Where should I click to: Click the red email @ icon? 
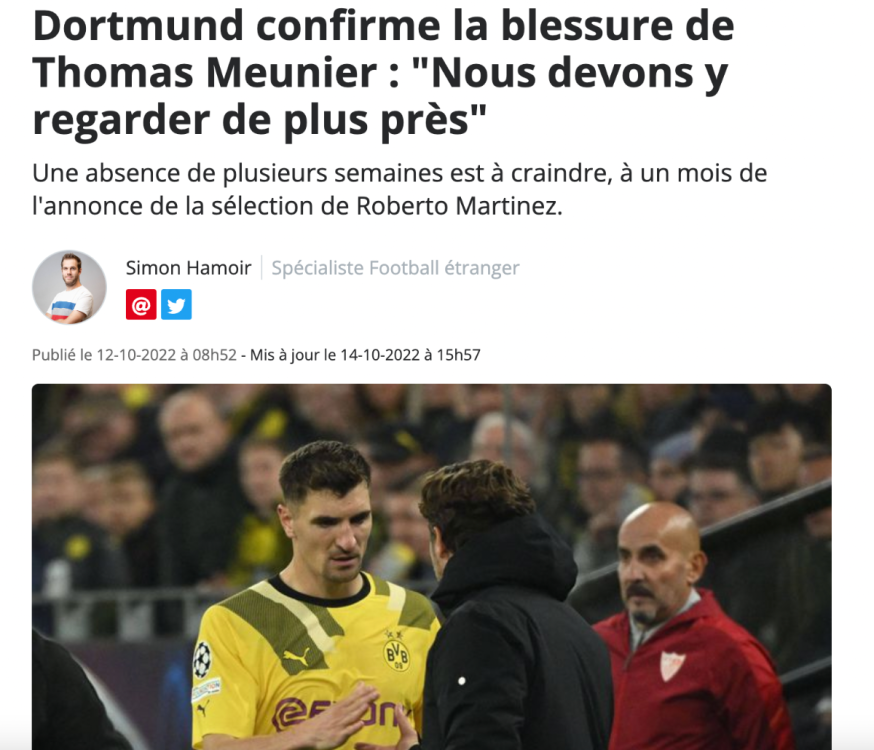[x=141, y=304]
